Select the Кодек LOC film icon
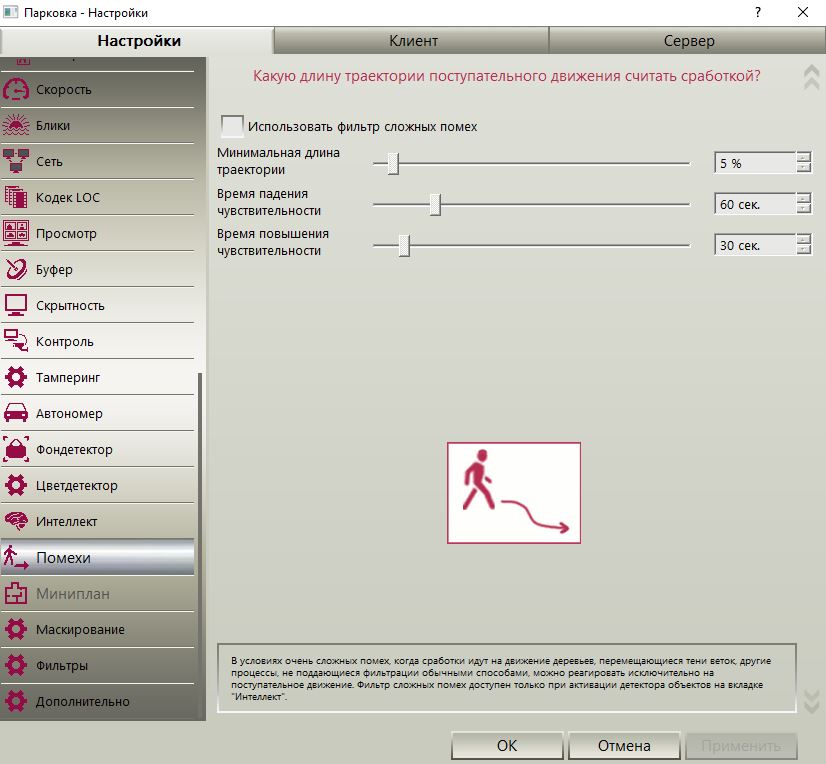This screenshot has height=764, width=826. point(16,198)
